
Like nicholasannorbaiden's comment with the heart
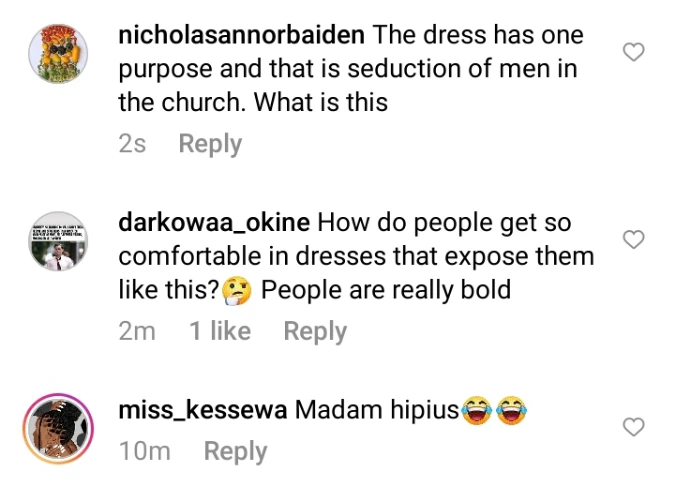coord(633,53)
